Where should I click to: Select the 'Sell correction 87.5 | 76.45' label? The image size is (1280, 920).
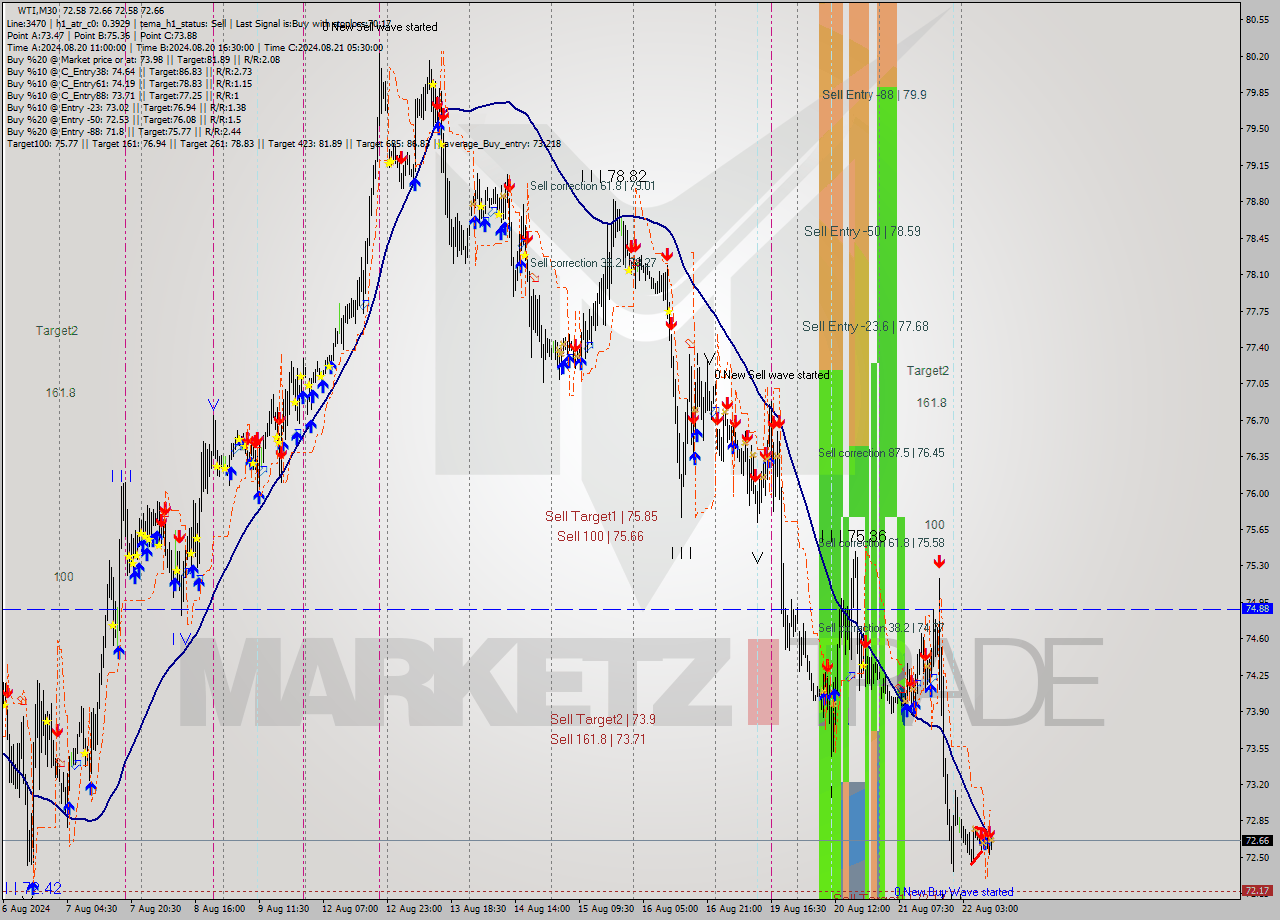(881, 453)
